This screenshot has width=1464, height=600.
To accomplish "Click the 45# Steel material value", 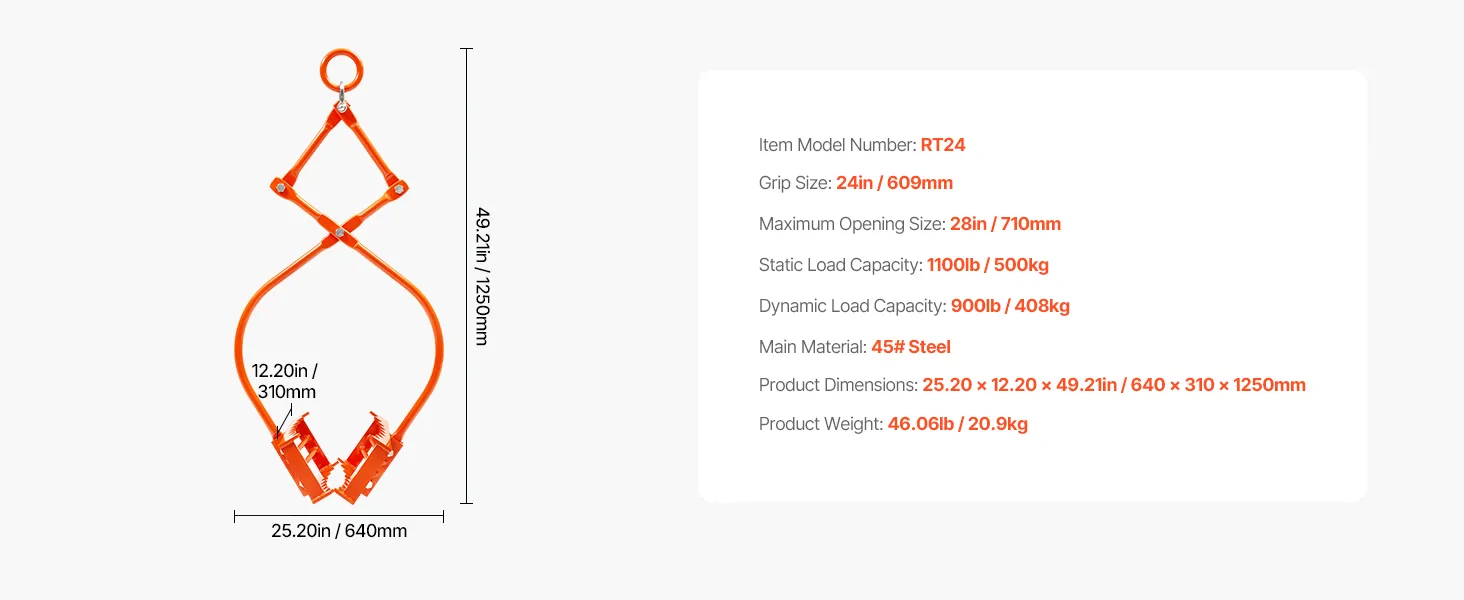I will 910,347.
